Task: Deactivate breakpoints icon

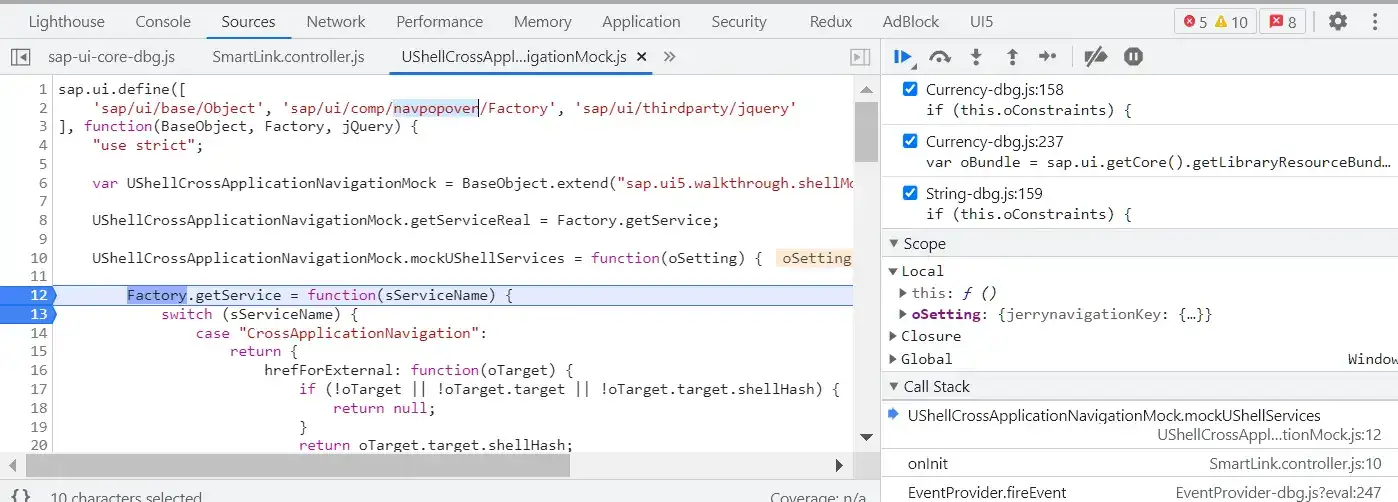Action: coord(1096,57)
